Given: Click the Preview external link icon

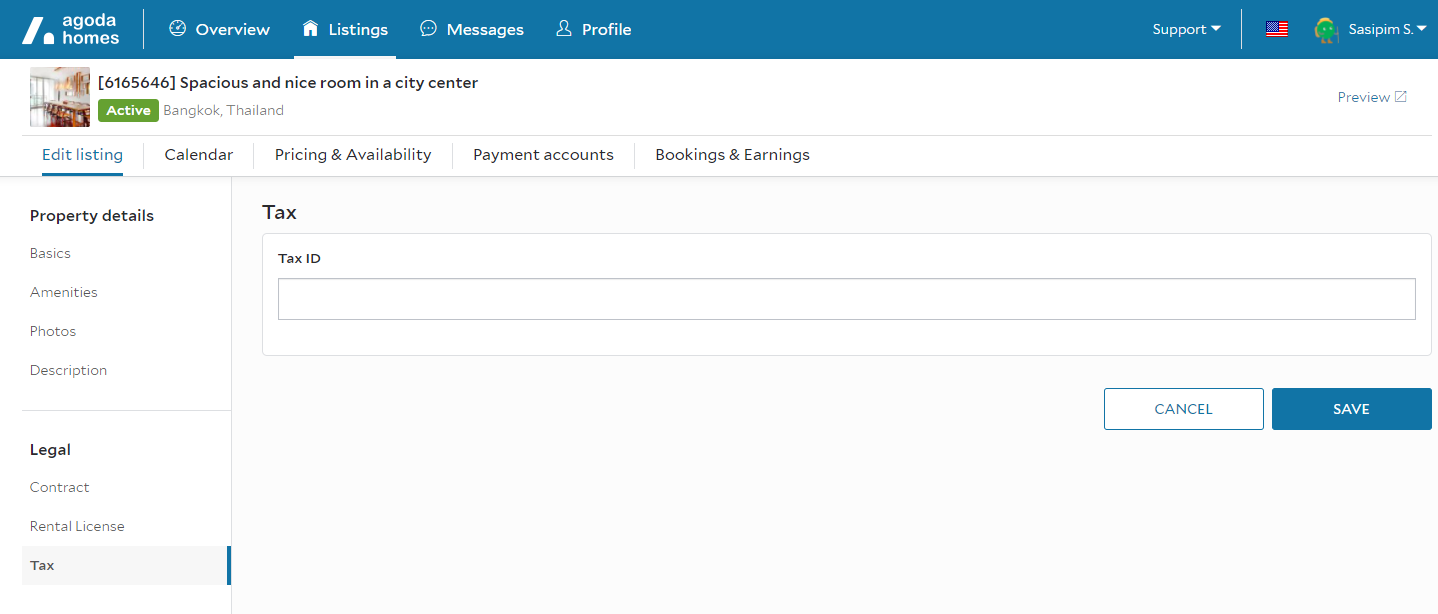Looking at the screenshot, I should 1401,97.
